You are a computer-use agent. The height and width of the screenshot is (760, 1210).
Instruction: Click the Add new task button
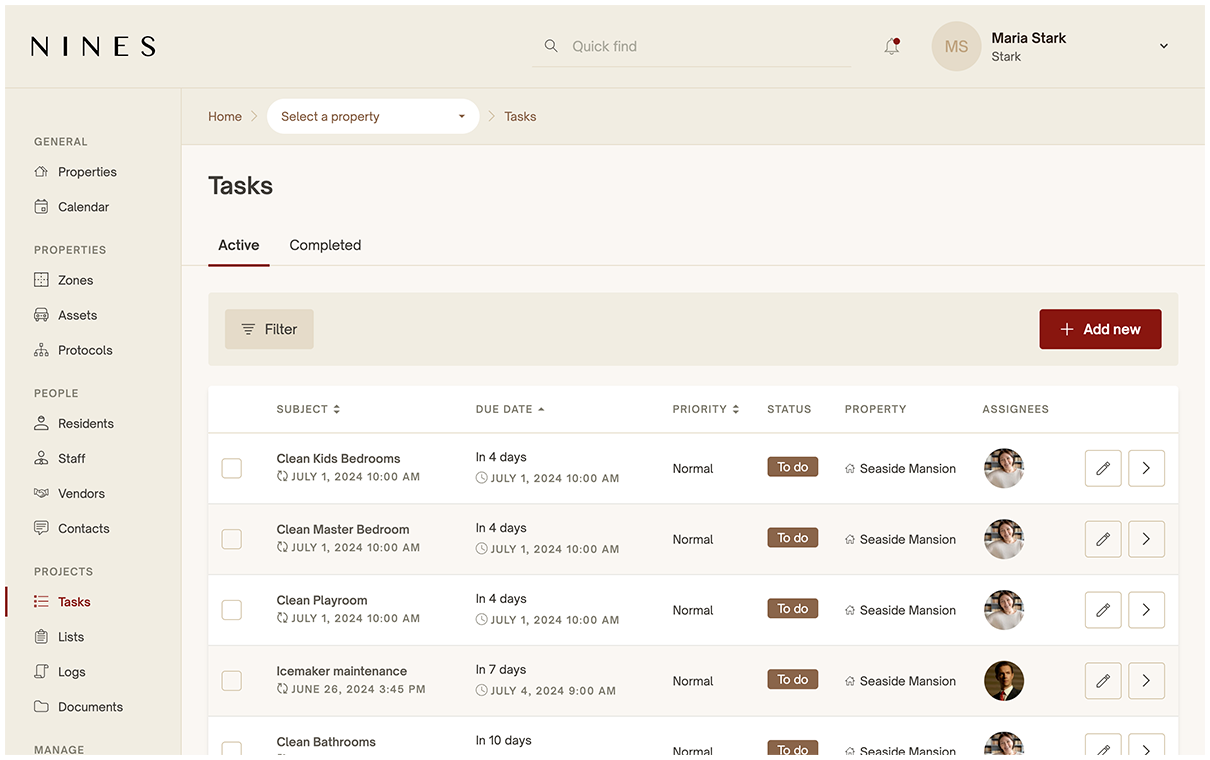[1100, 328]
